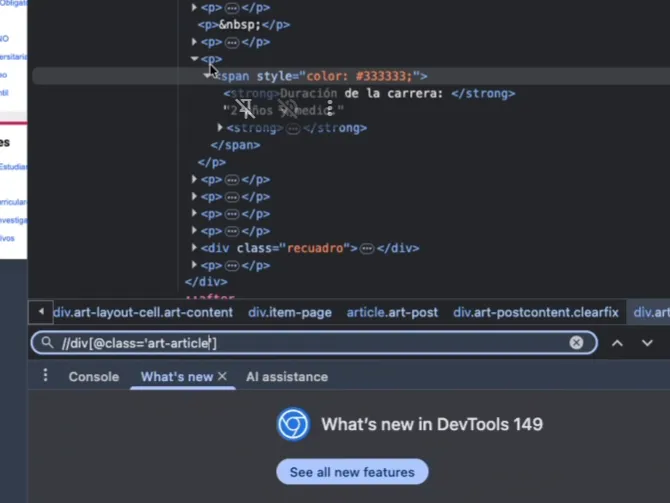Expand the p element directly above recuadro div

(x=194, y=230)
